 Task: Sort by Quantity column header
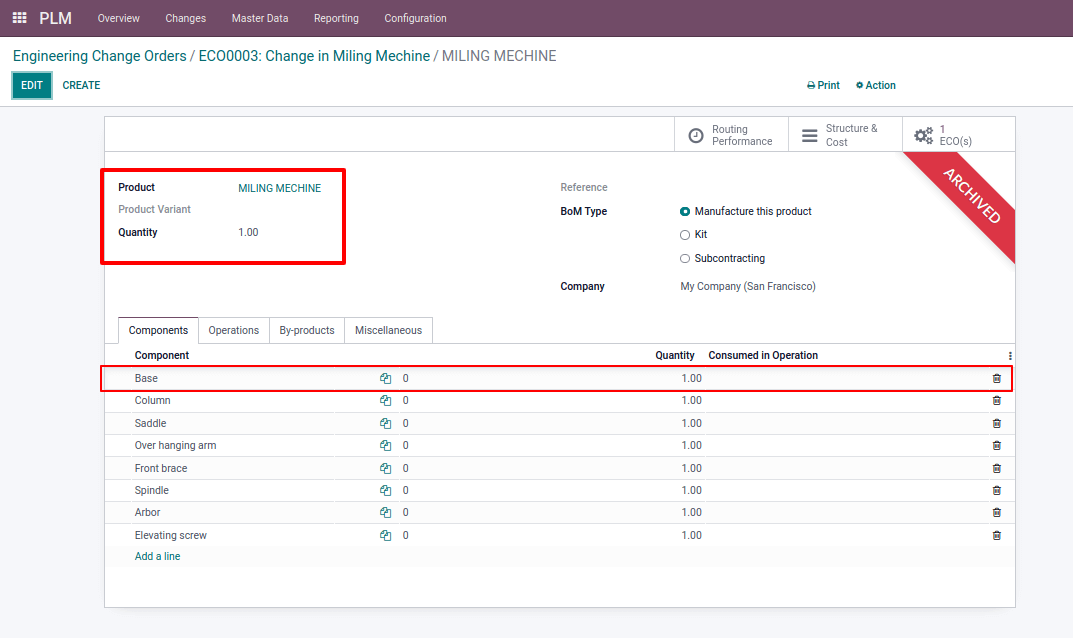click(x=675, y=355)
